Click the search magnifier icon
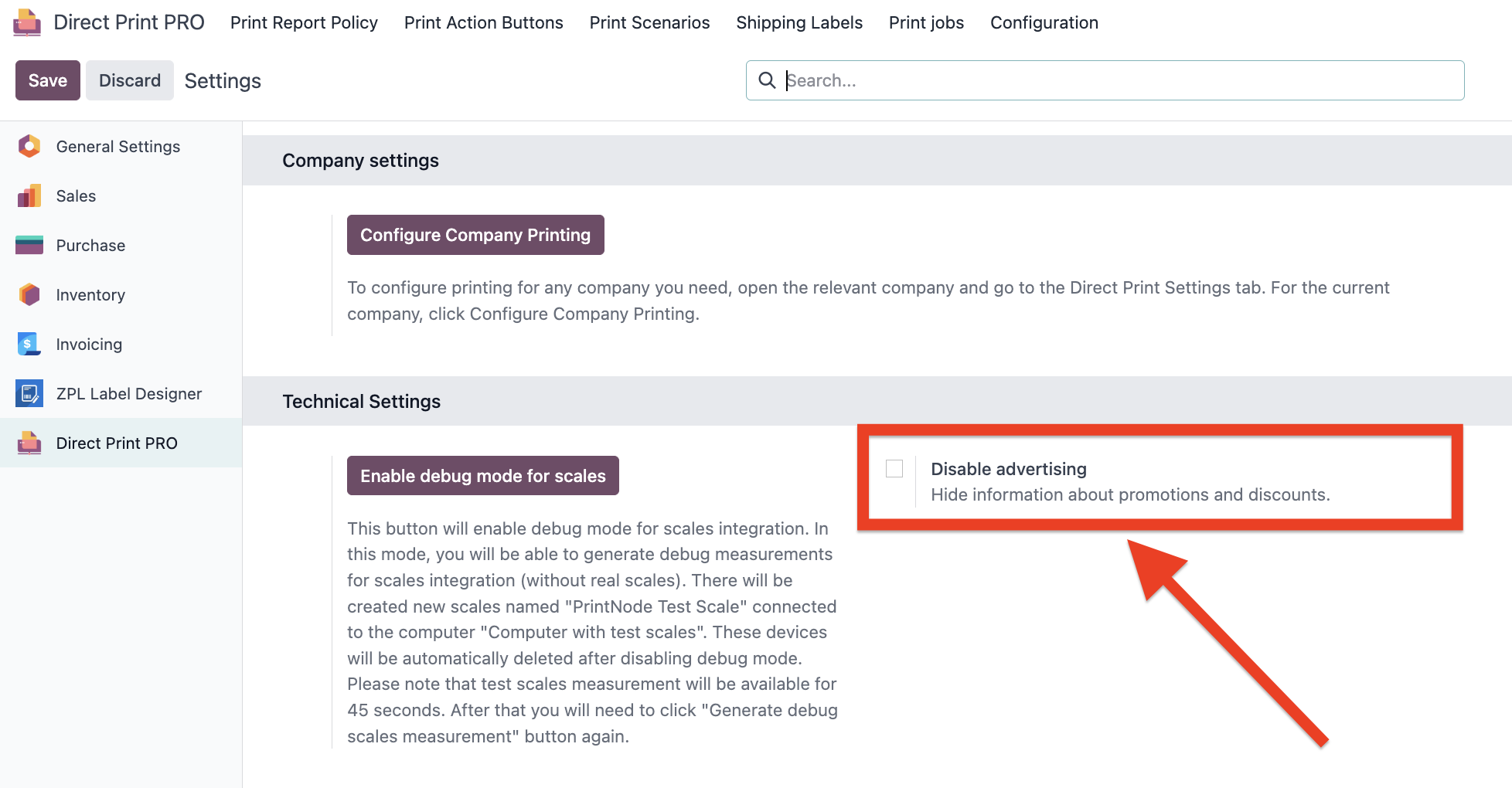 767,80
